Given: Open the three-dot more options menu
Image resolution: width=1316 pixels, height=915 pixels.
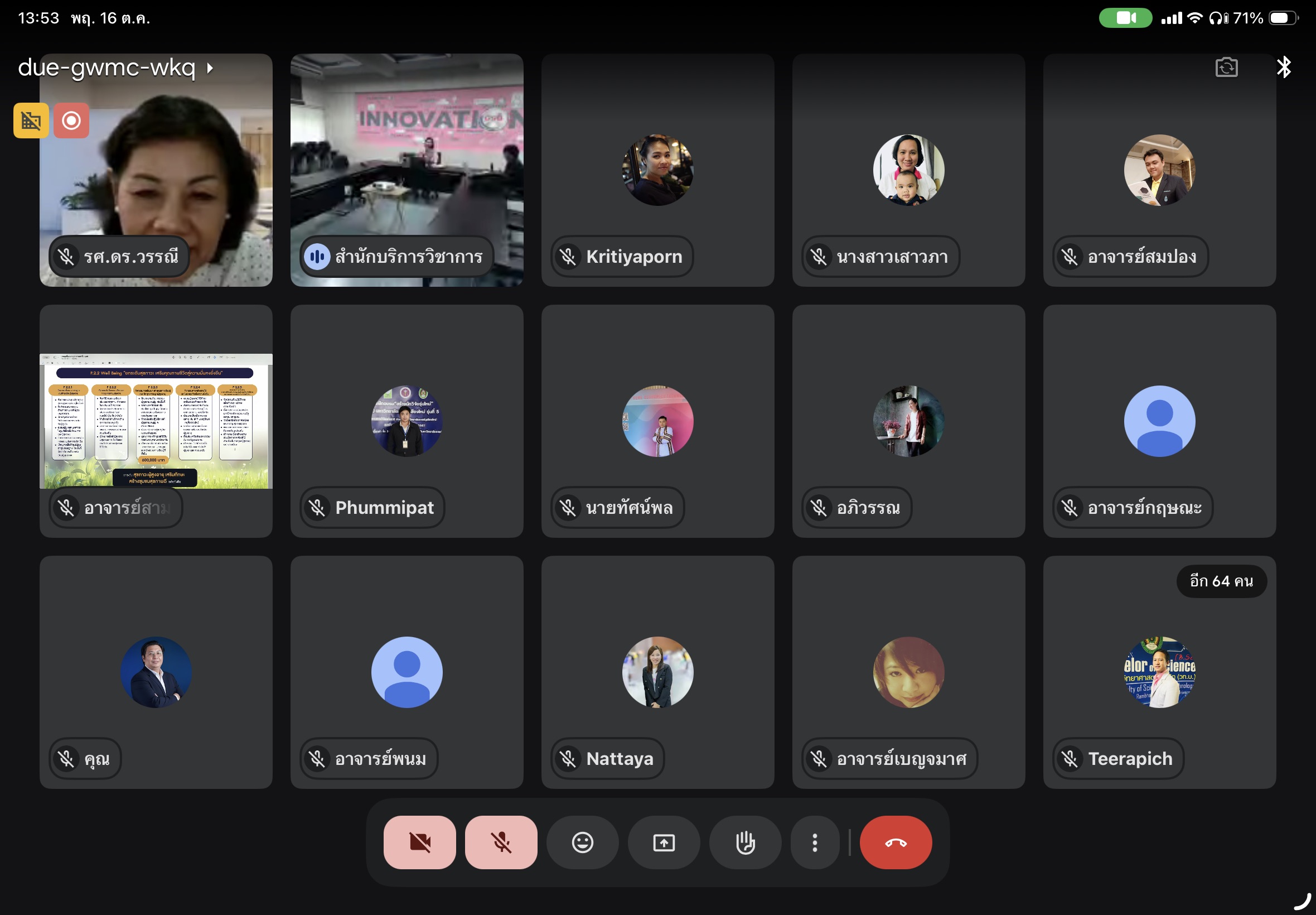Looking at the screenshot, I should (x=815, y=842).
